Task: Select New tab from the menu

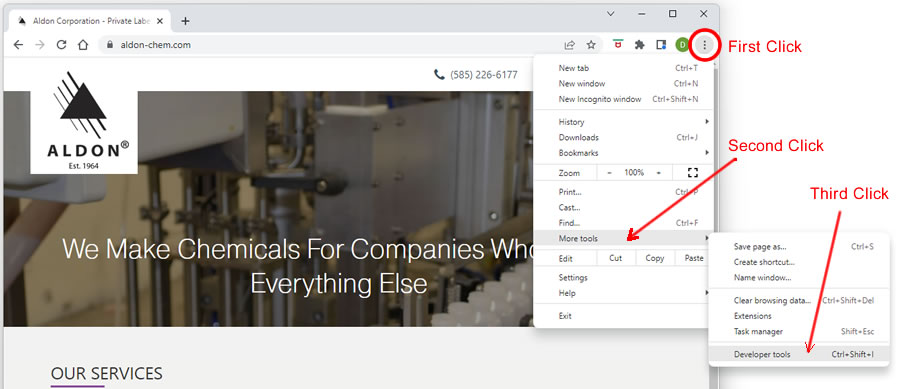Action: coord(623,68)
